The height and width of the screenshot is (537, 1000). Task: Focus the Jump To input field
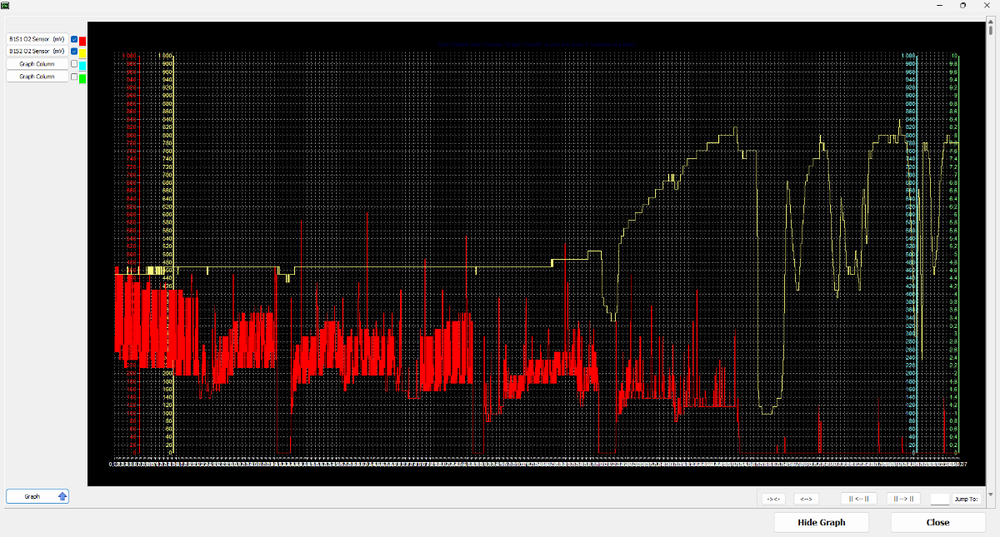pos(940,499)
